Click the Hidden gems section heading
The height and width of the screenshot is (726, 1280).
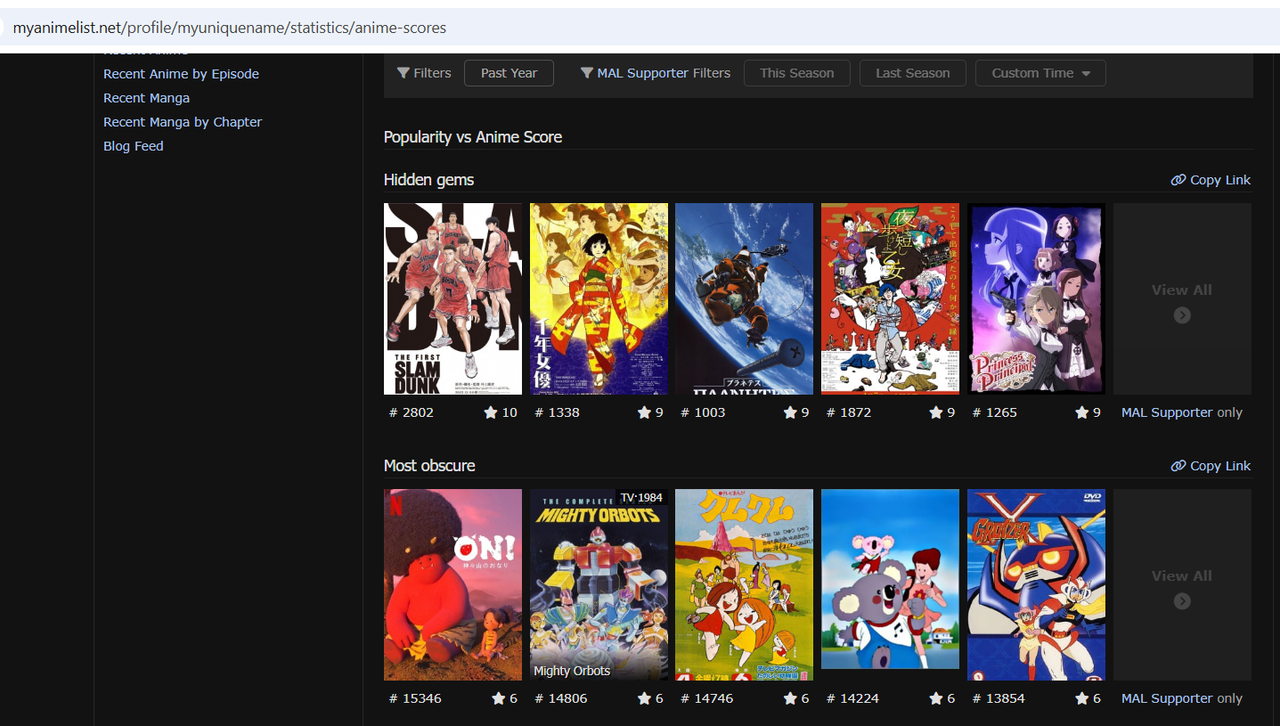(x=429, y=180)
